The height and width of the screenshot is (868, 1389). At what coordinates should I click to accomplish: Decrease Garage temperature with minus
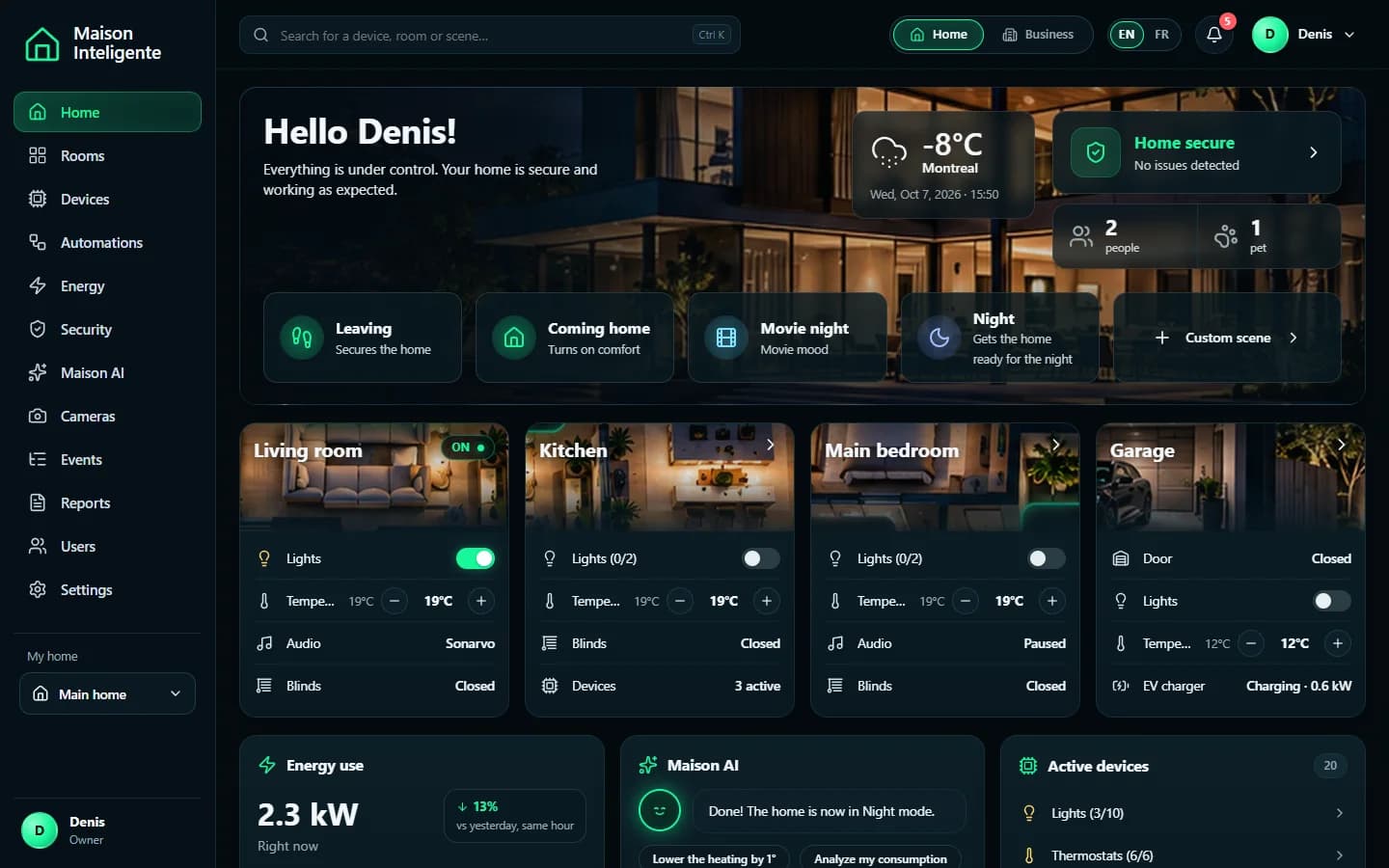[1251, 643]
